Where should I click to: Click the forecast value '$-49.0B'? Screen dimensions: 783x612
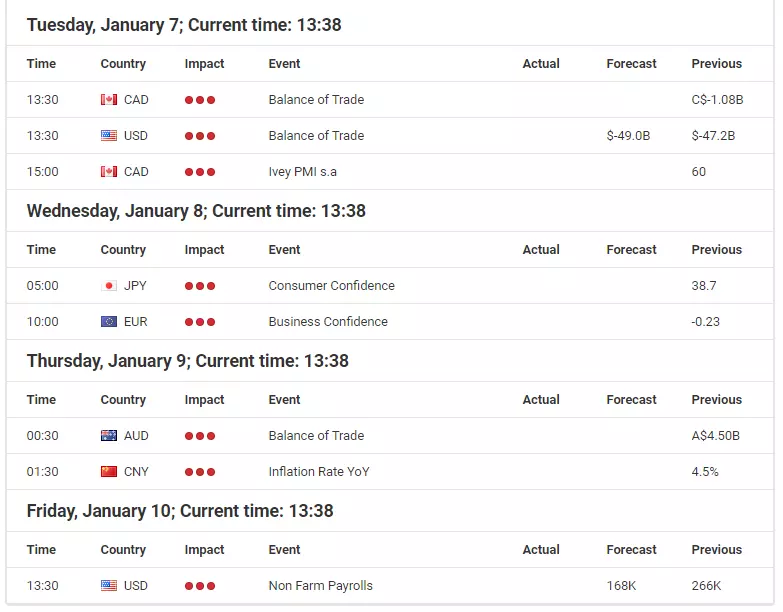tap(628, 136)
